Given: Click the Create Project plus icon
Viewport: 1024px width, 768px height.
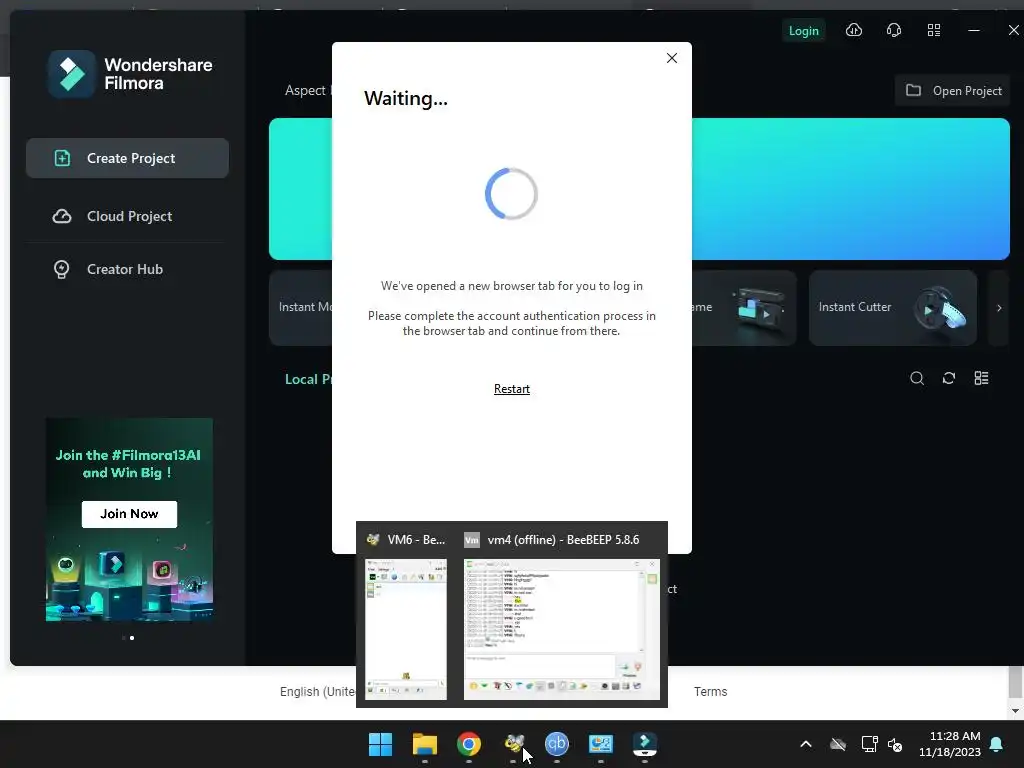Looking at the screenshot, I should pyautogui.click(x=61, y=158).
